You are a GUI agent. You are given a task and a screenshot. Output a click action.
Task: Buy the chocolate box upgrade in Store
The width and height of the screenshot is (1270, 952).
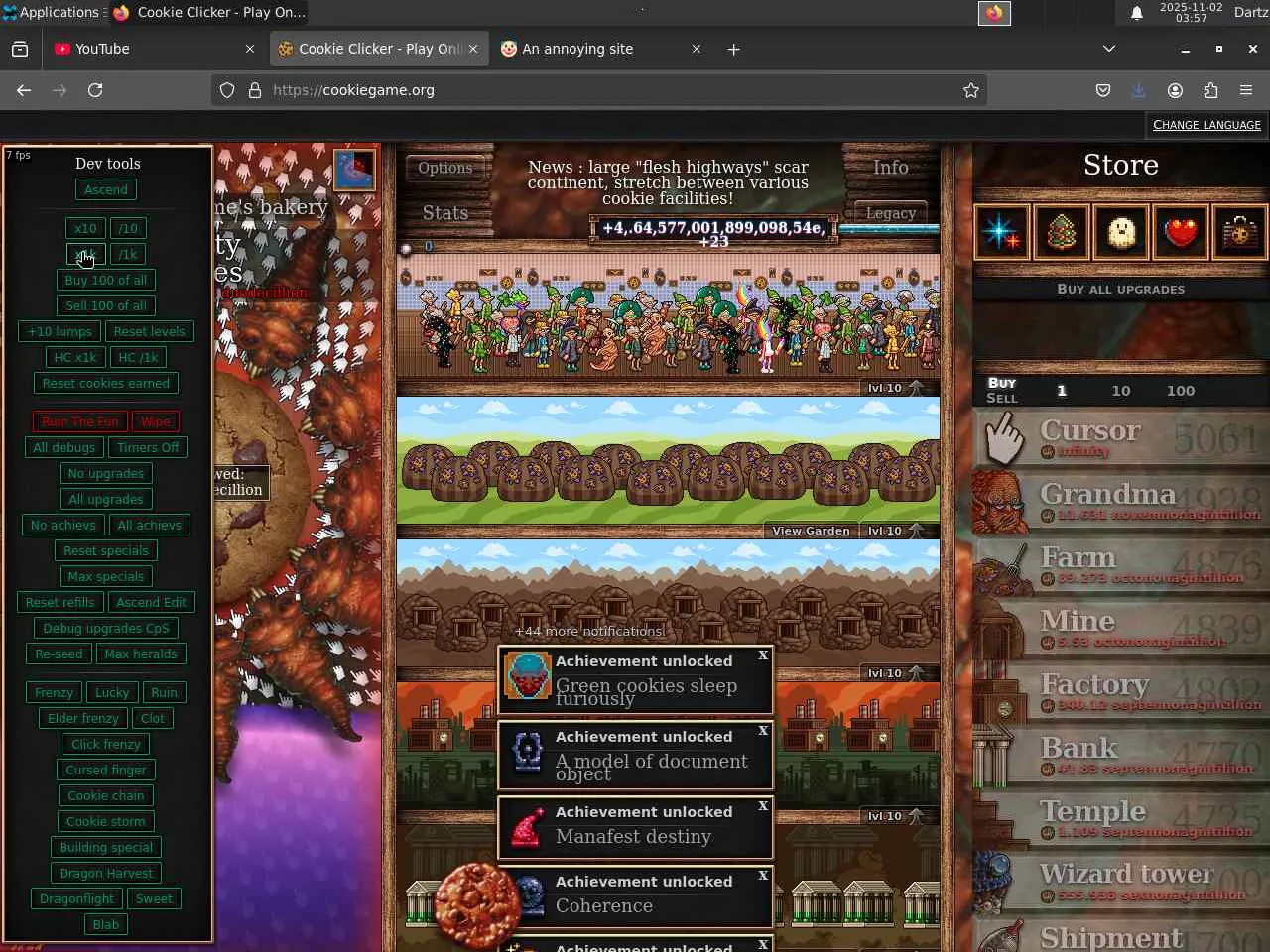1240,232
